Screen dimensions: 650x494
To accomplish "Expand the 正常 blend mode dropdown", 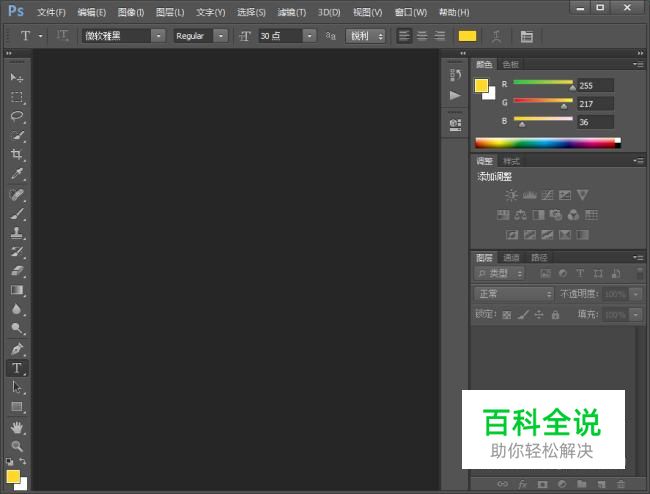I will click(513, 294).
